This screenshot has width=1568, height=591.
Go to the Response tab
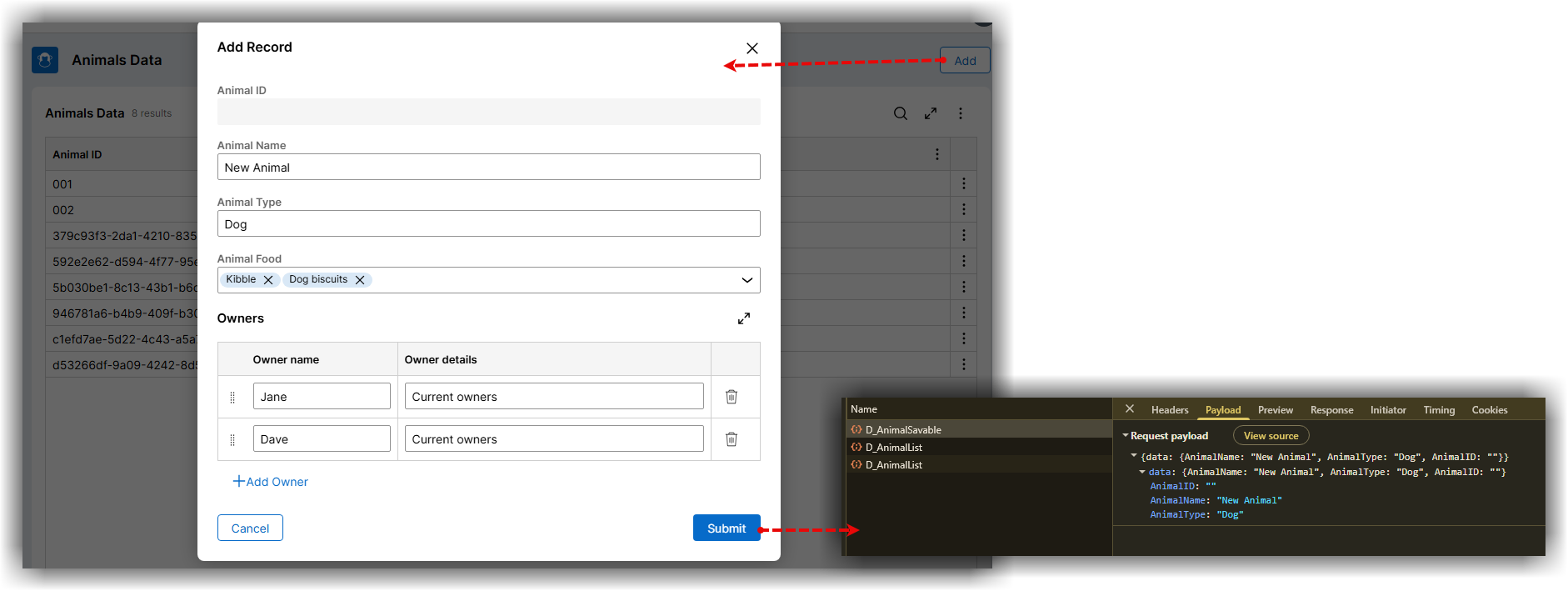click(x=1331, y=410)
